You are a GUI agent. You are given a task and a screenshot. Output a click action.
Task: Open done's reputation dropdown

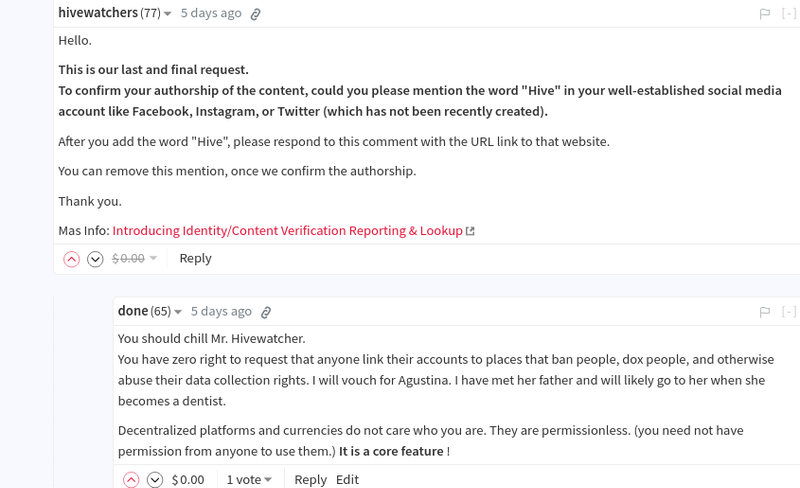pos(178,312)
